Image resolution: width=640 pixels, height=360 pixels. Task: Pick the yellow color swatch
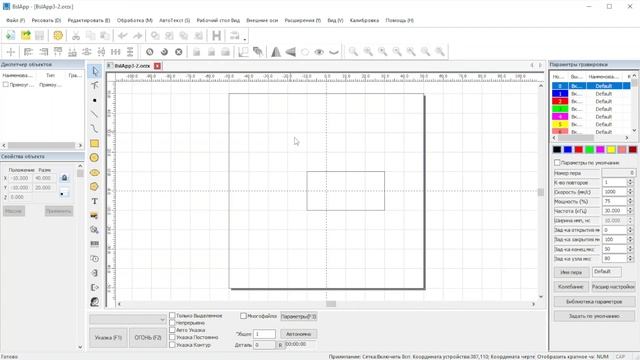[611, 149]
